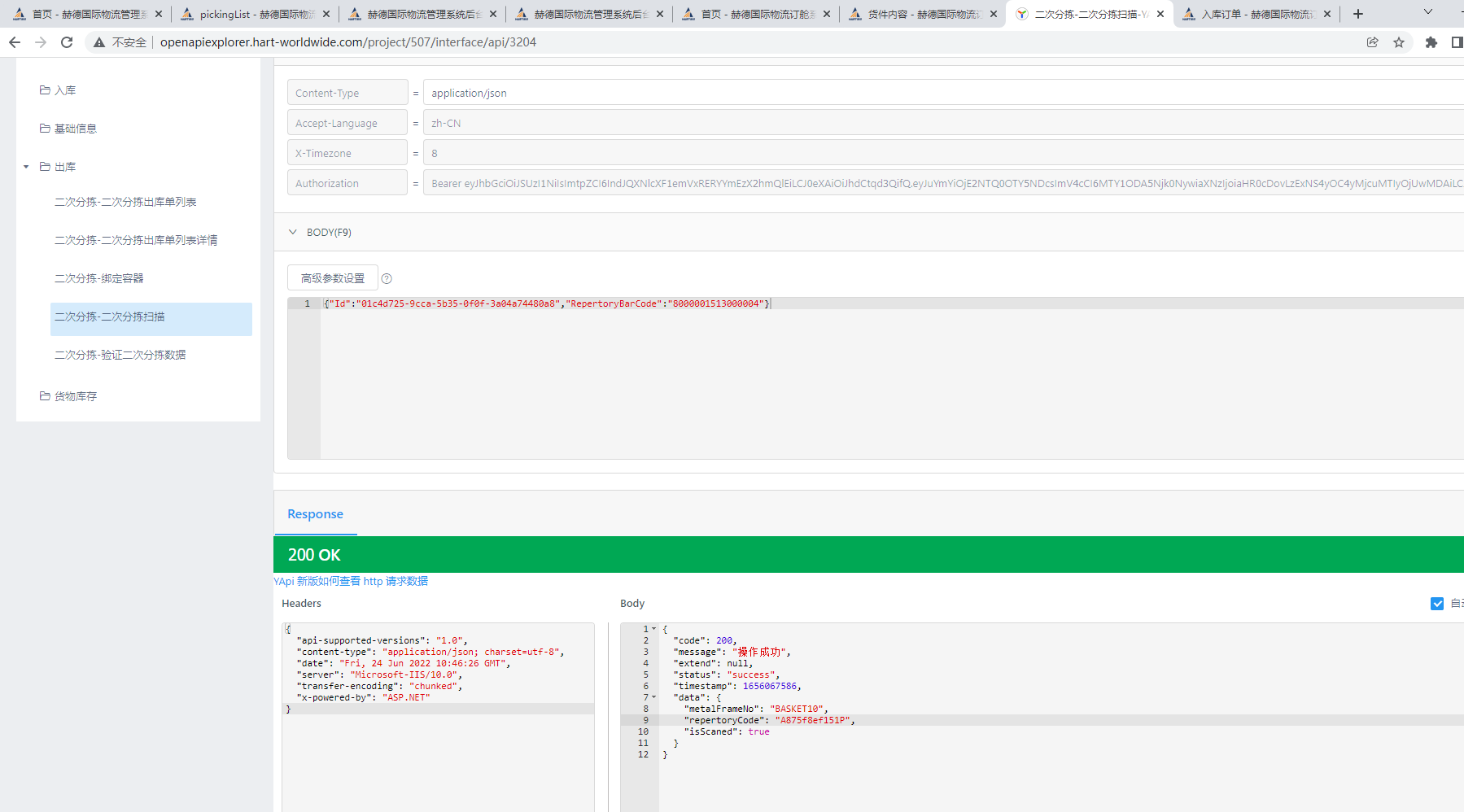
Task: Expand the 入库 folder
Action: coord(65,90)
